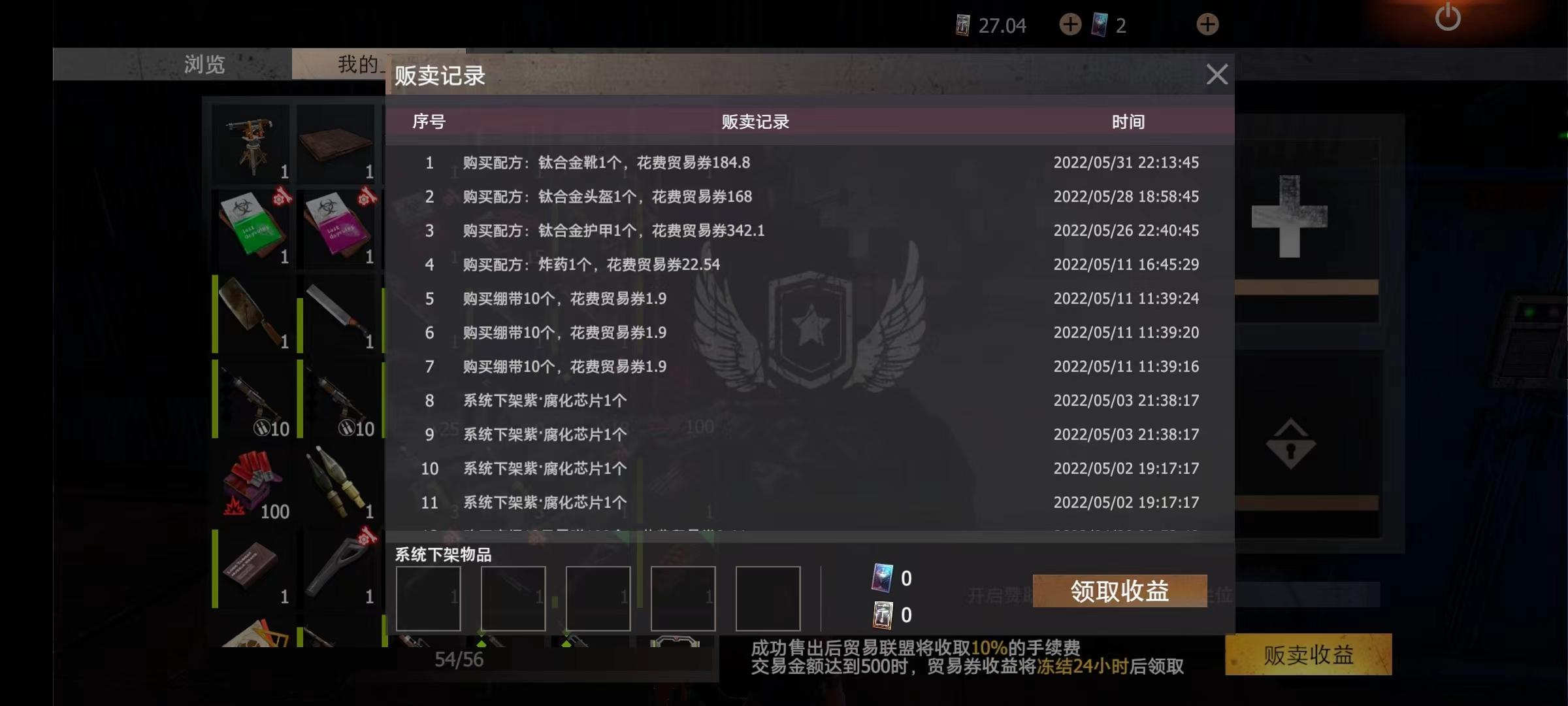
Task: Select the red dynamite bundle with 100 count
Action: [251, 484]
